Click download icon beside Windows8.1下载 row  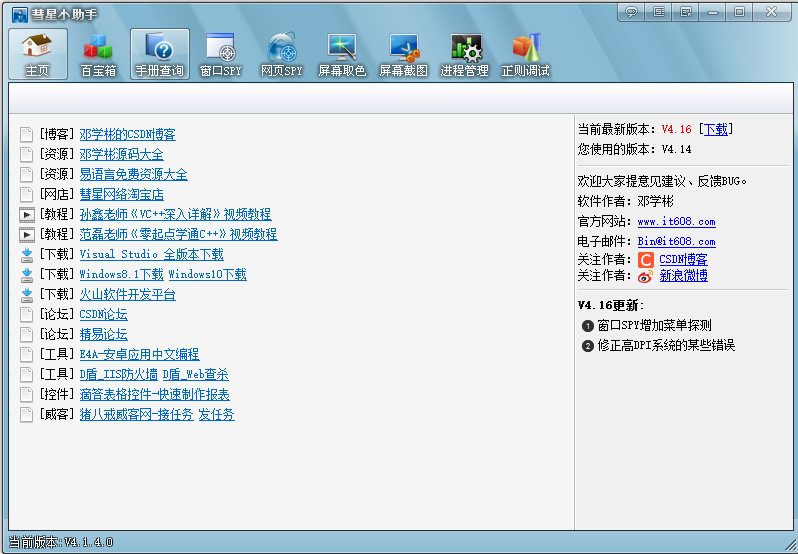point(27,275)
